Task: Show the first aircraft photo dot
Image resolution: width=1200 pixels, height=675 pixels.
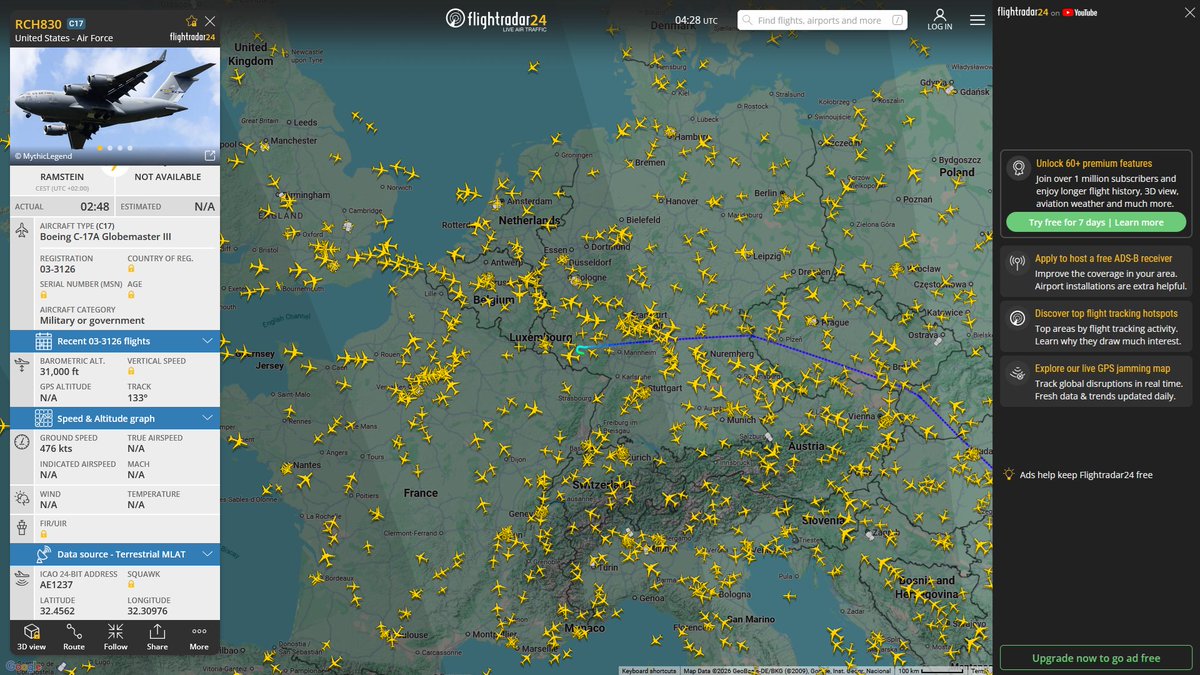Action: [99, 148]
